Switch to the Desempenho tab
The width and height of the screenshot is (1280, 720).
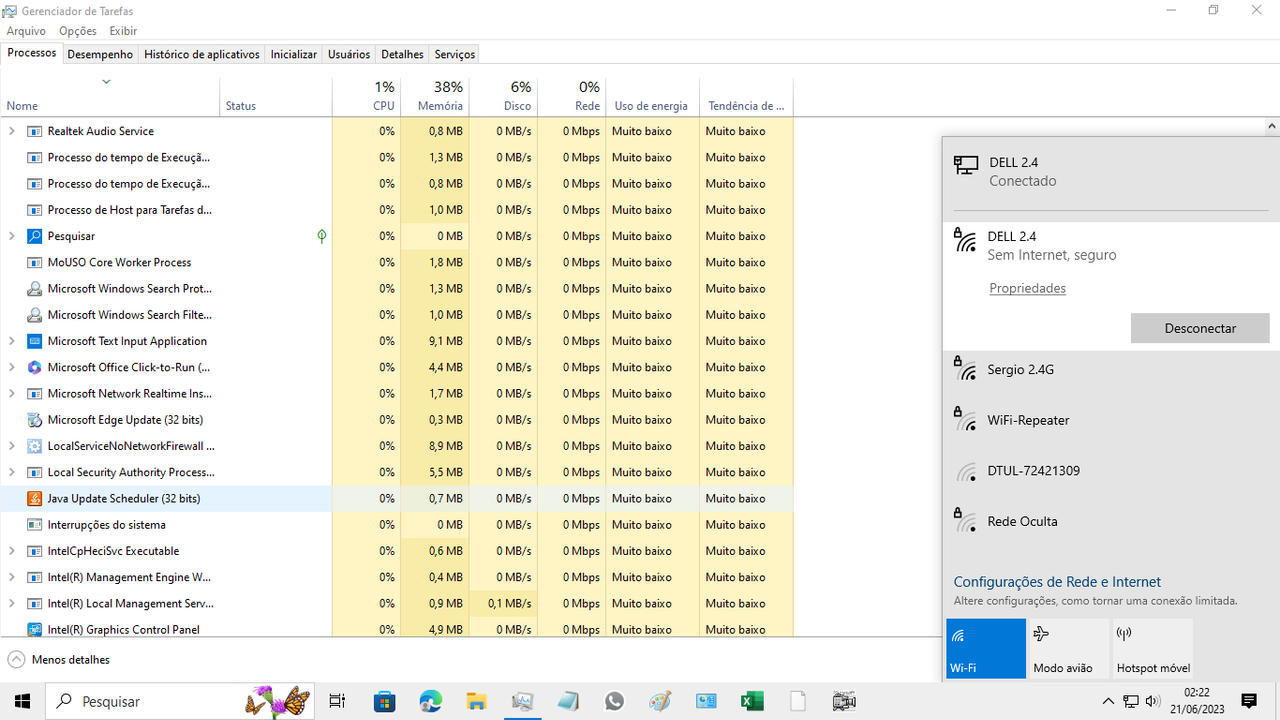100,54
